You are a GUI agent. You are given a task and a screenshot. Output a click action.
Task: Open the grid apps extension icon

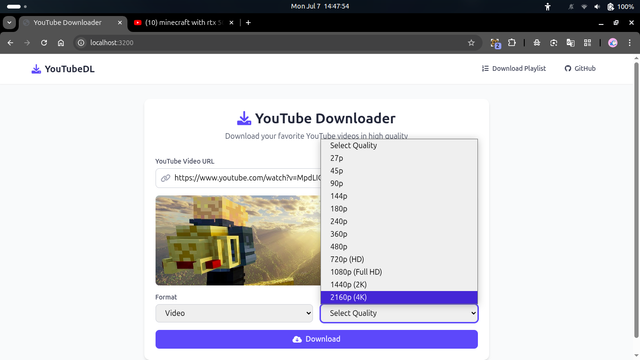[x=587, y=43]
